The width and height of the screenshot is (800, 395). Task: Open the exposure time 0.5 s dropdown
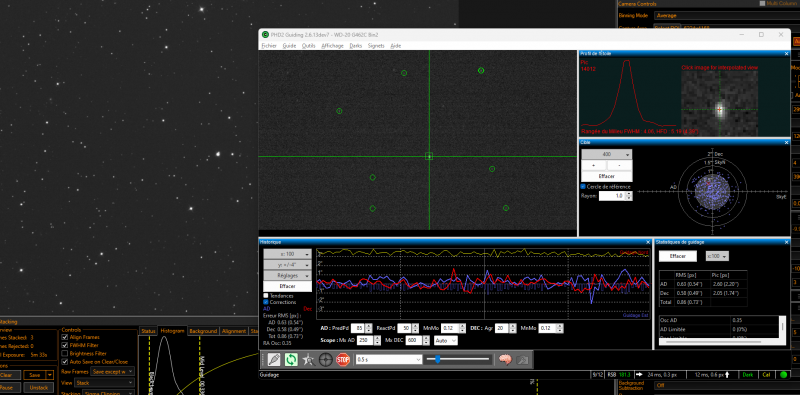pyautogui.click(x=389, y=360)
